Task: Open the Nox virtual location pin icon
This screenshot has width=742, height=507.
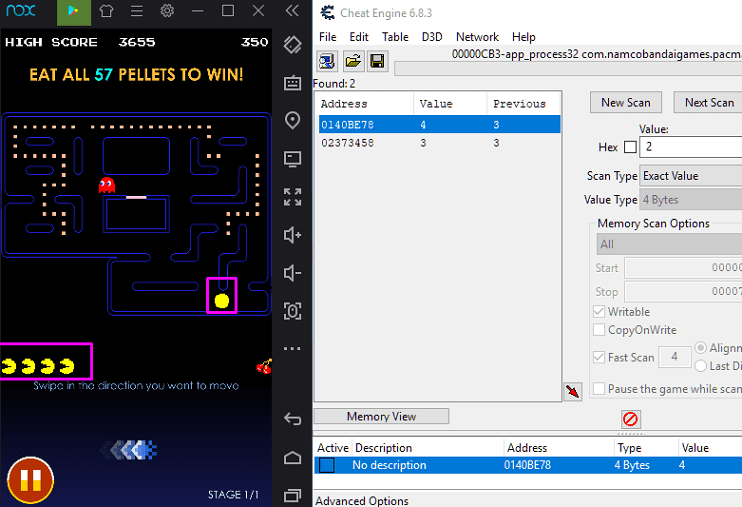Action: (x=292, y=120)
